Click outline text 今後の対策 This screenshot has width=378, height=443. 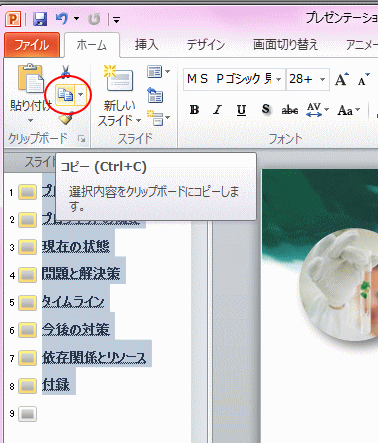76,330
